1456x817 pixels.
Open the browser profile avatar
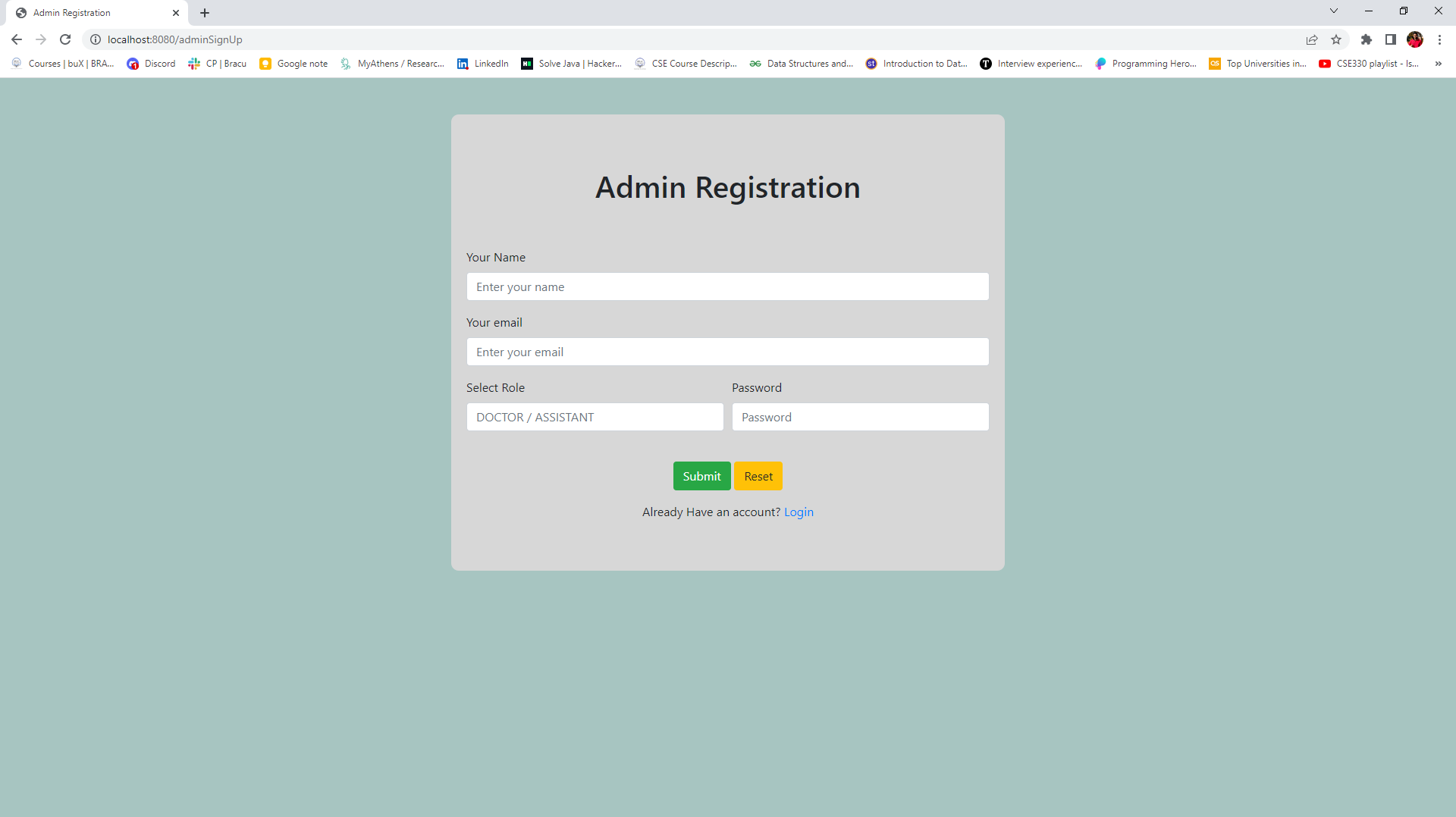click(x=1416, y=39)
